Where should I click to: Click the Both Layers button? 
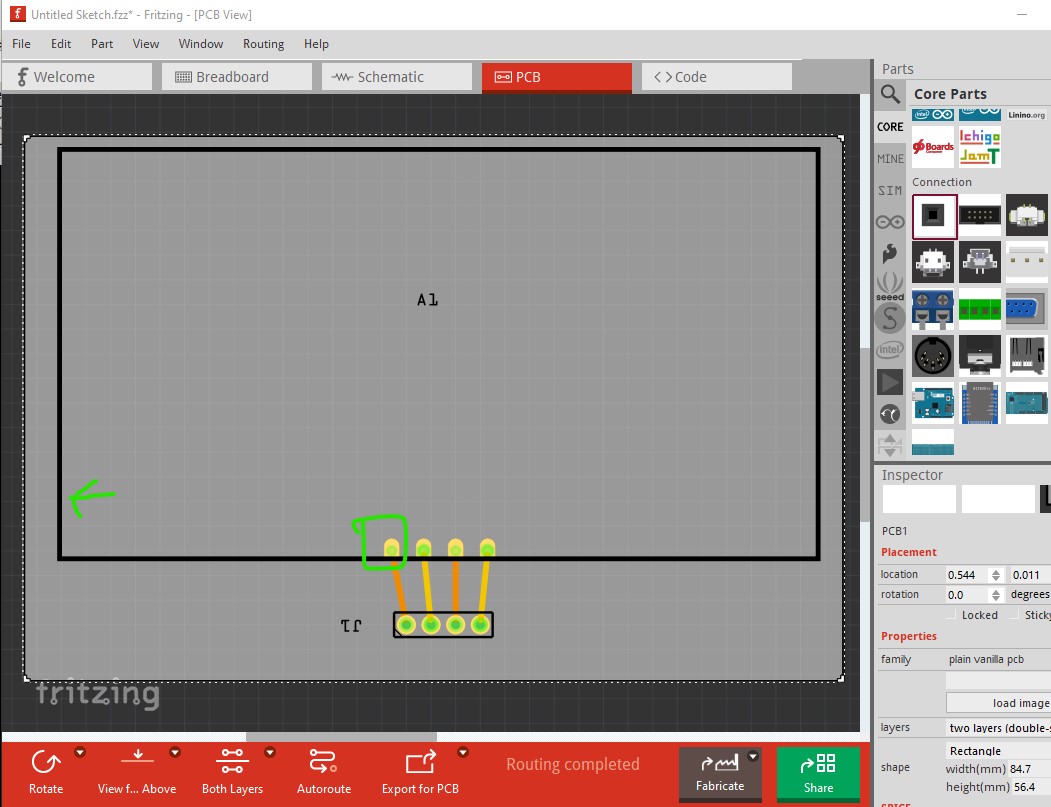click(232, 771)
